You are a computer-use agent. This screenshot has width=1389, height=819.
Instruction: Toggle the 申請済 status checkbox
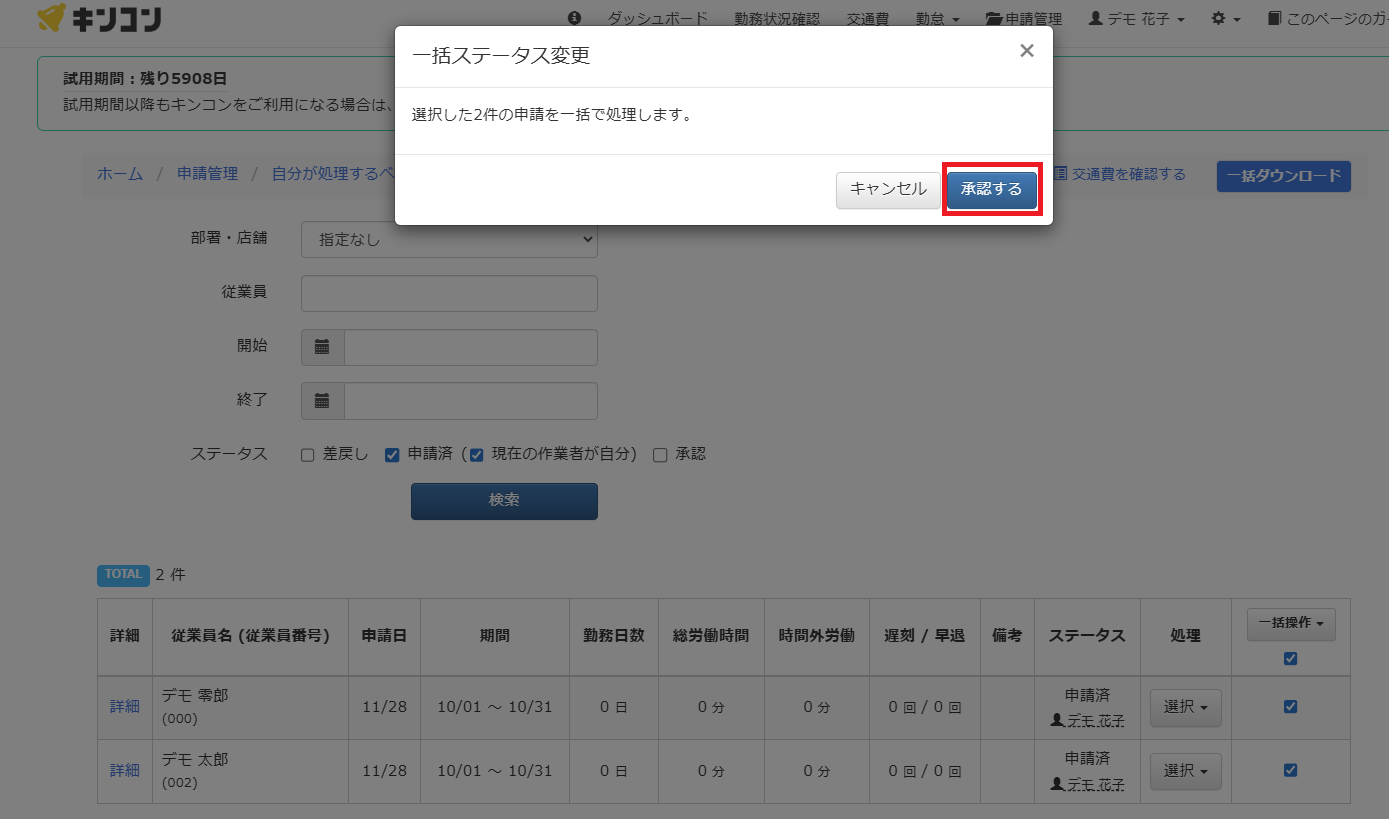pos(392,455)
